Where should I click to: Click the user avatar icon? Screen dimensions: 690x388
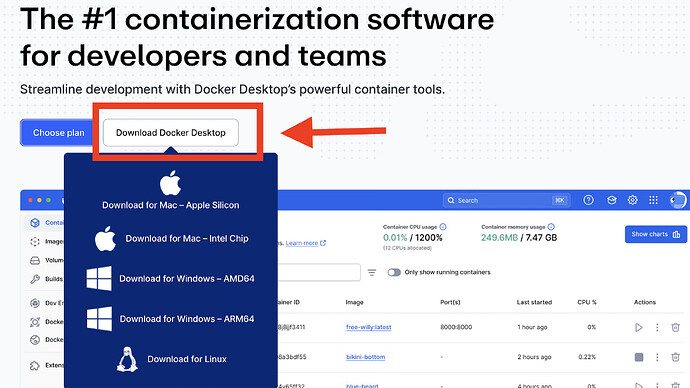click(x=678, y=200)
